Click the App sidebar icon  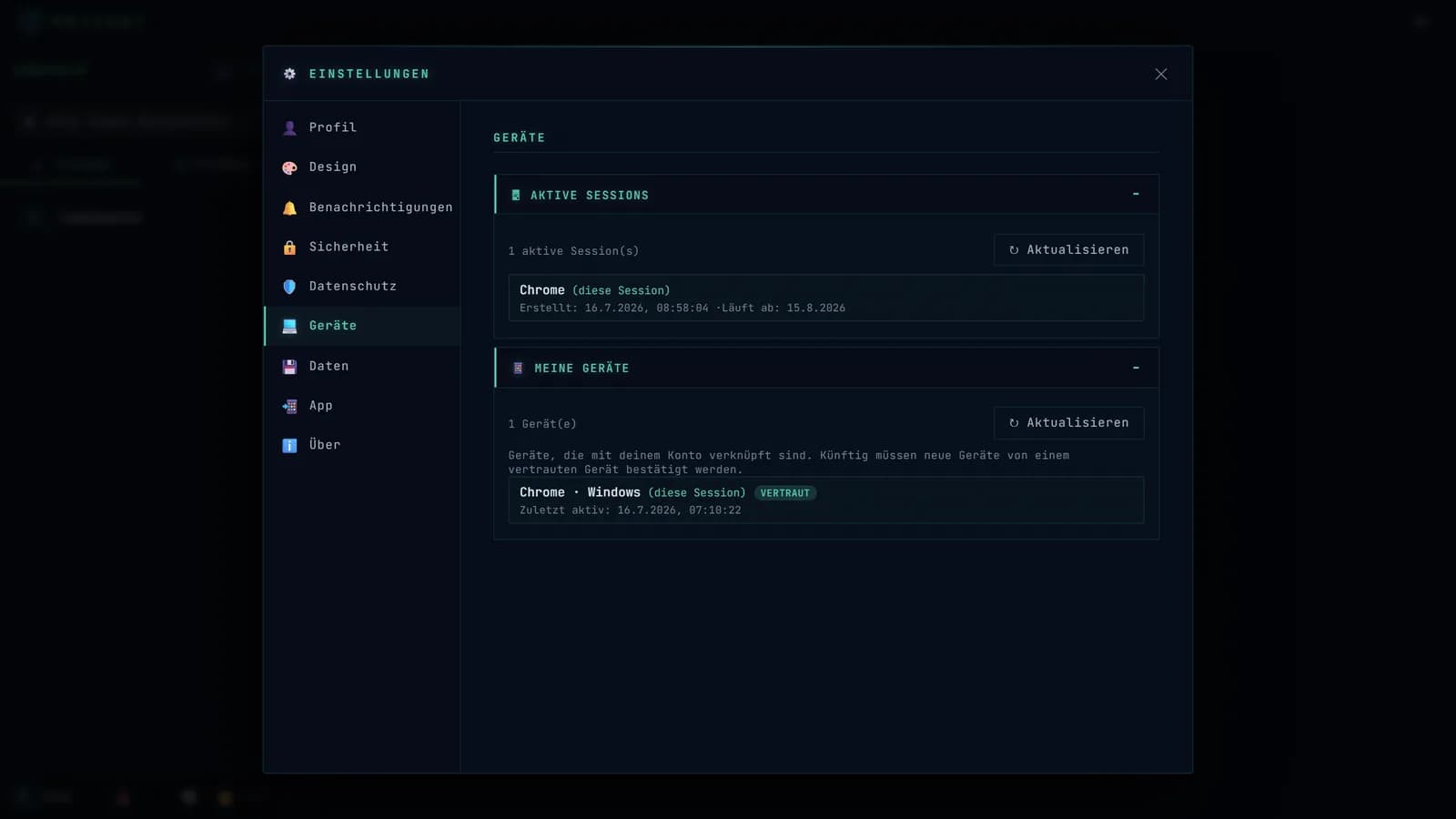click(289, 406)
